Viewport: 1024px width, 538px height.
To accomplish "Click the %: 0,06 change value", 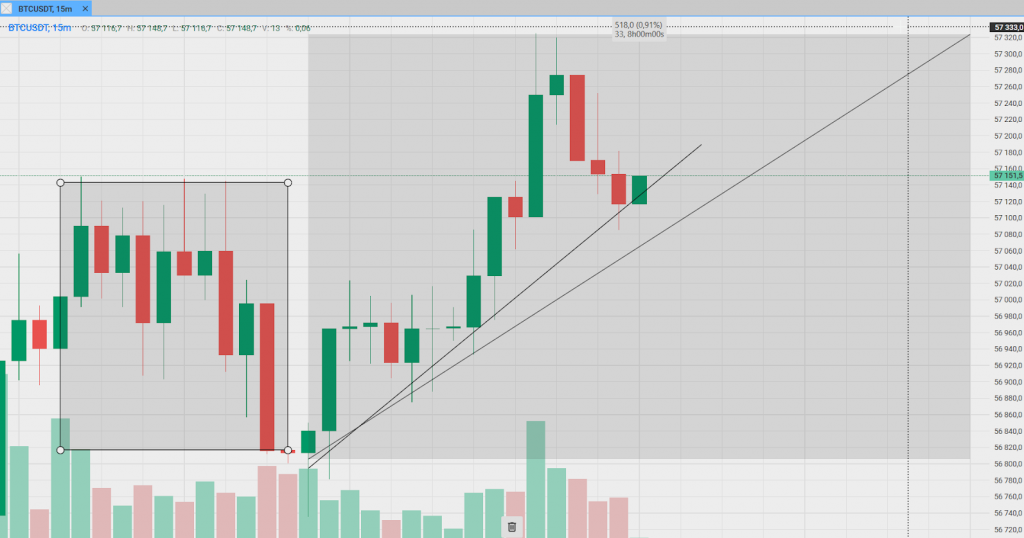I will [x=298, y=28].
